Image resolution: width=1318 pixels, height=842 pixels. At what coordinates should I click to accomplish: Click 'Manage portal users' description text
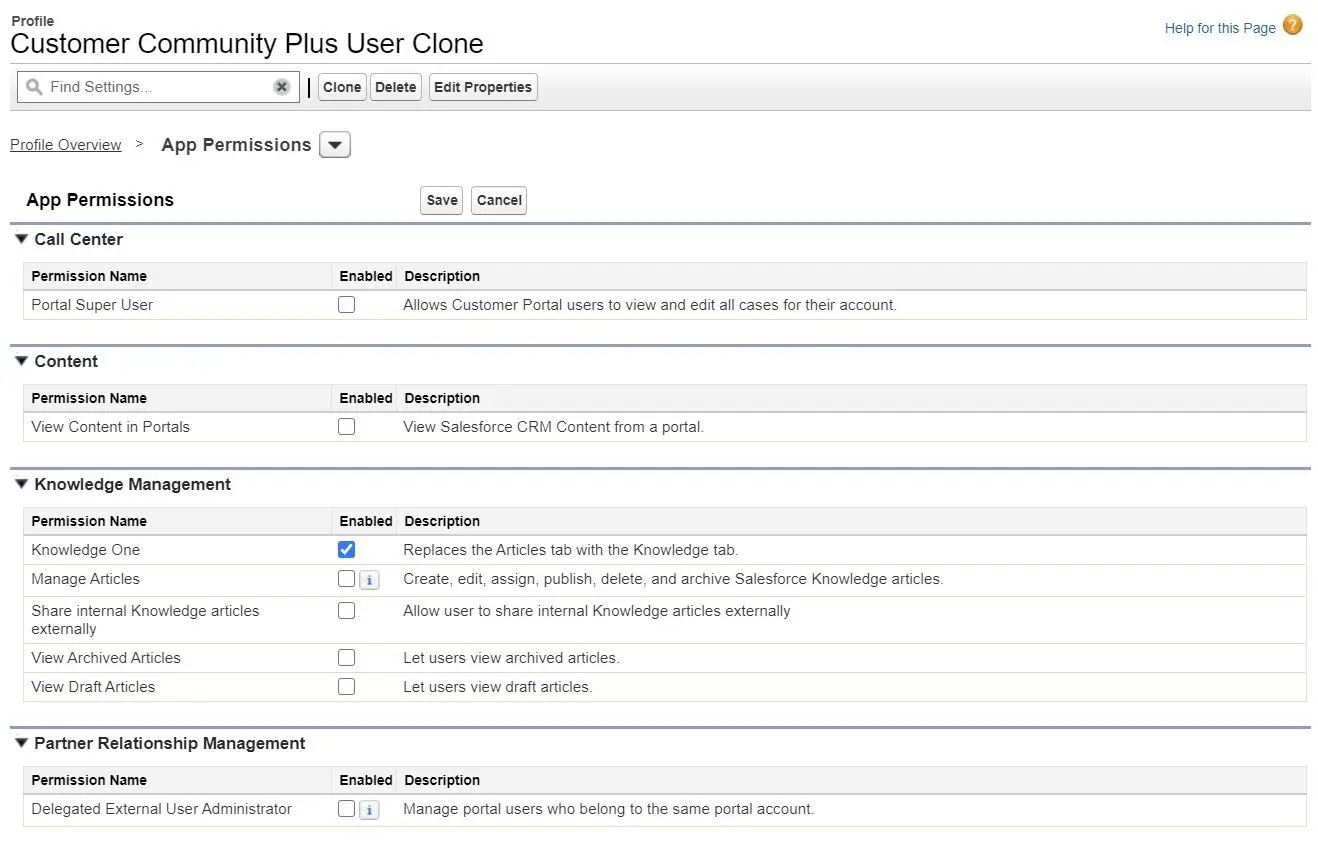point(609,809)
